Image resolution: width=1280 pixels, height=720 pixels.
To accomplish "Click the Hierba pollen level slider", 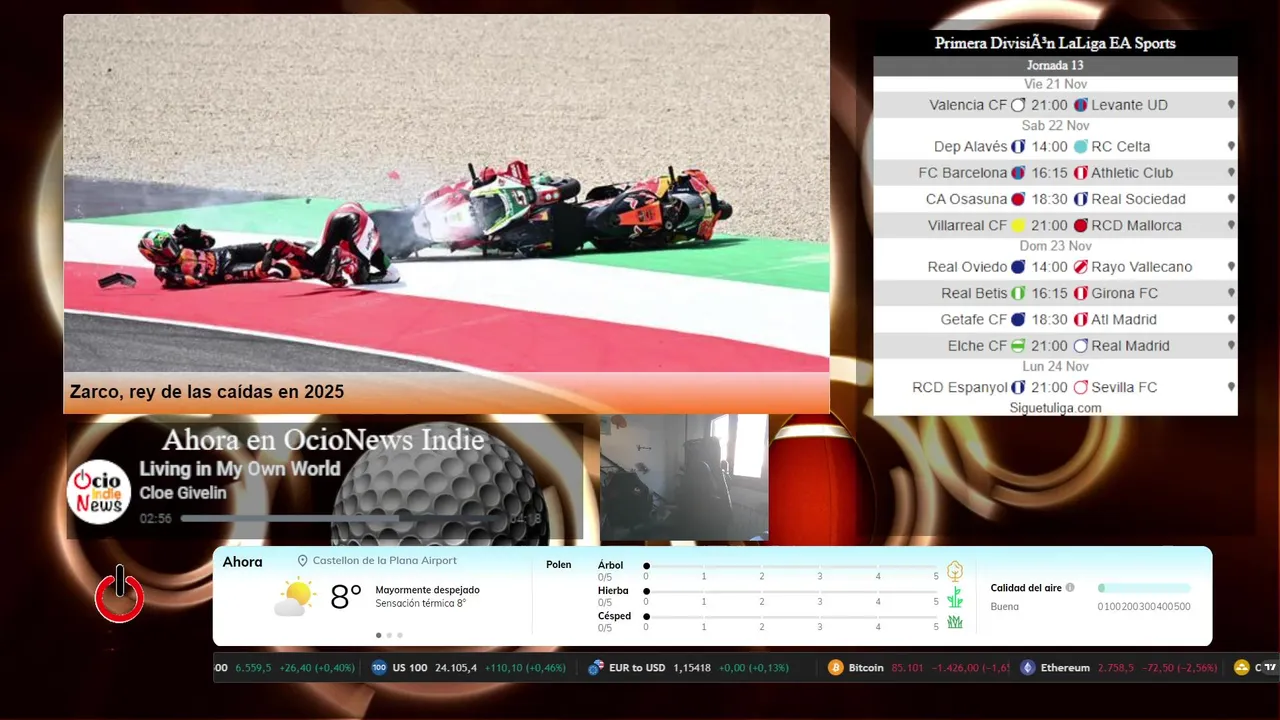I will 791,592.
